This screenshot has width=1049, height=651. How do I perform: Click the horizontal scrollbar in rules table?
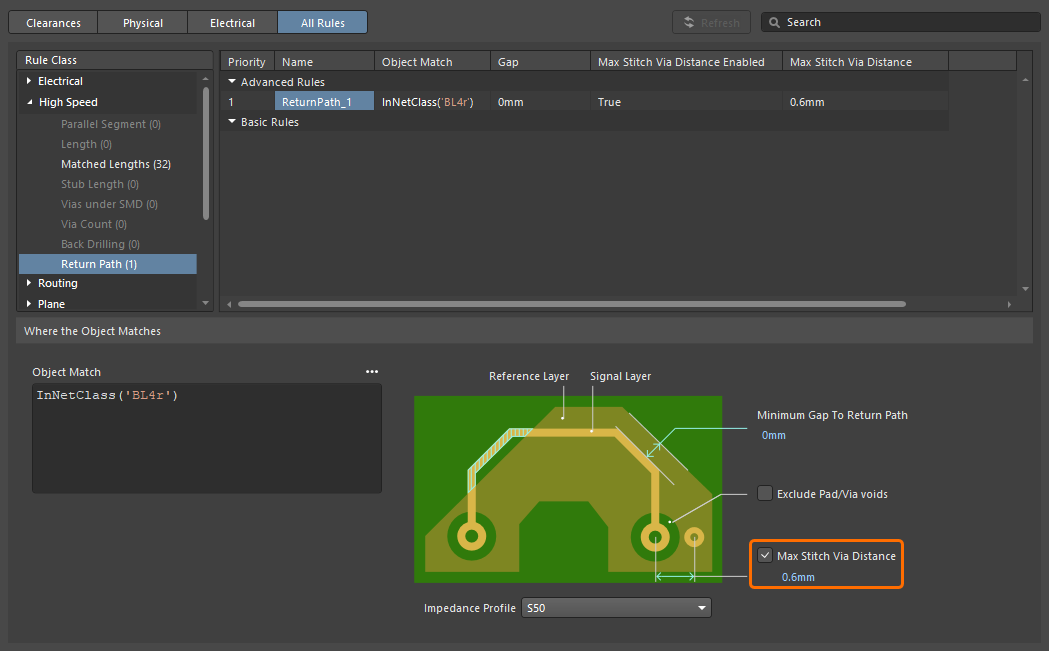570,304
